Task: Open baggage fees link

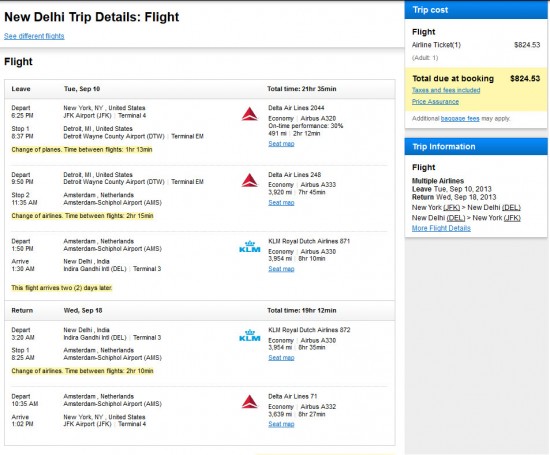Action: pos(460,119)
